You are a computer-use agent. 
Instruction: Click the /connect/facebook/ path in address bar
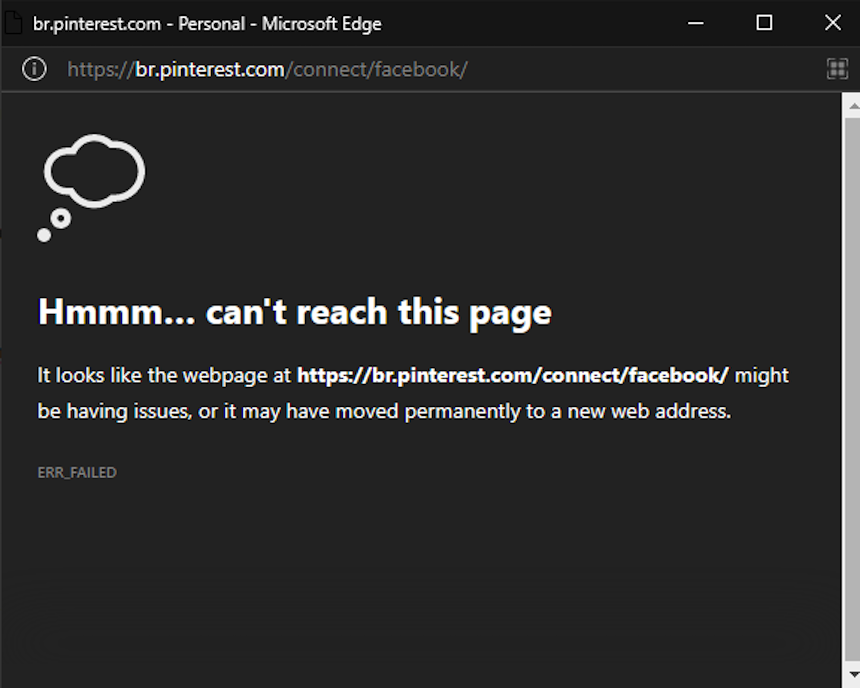[x=376, y=70]
